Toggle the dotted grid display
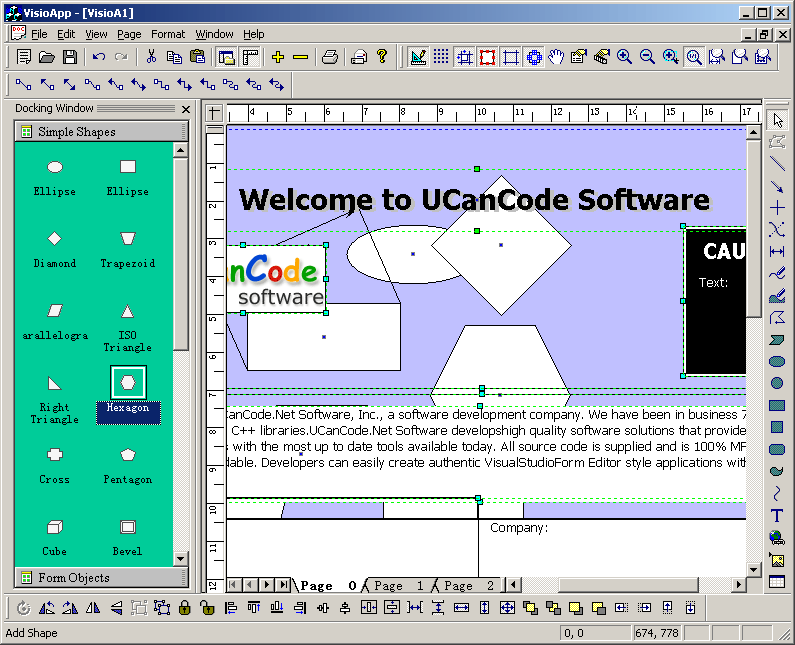The height and width of the screenshot is (645, 795). (x=441, y=57)
